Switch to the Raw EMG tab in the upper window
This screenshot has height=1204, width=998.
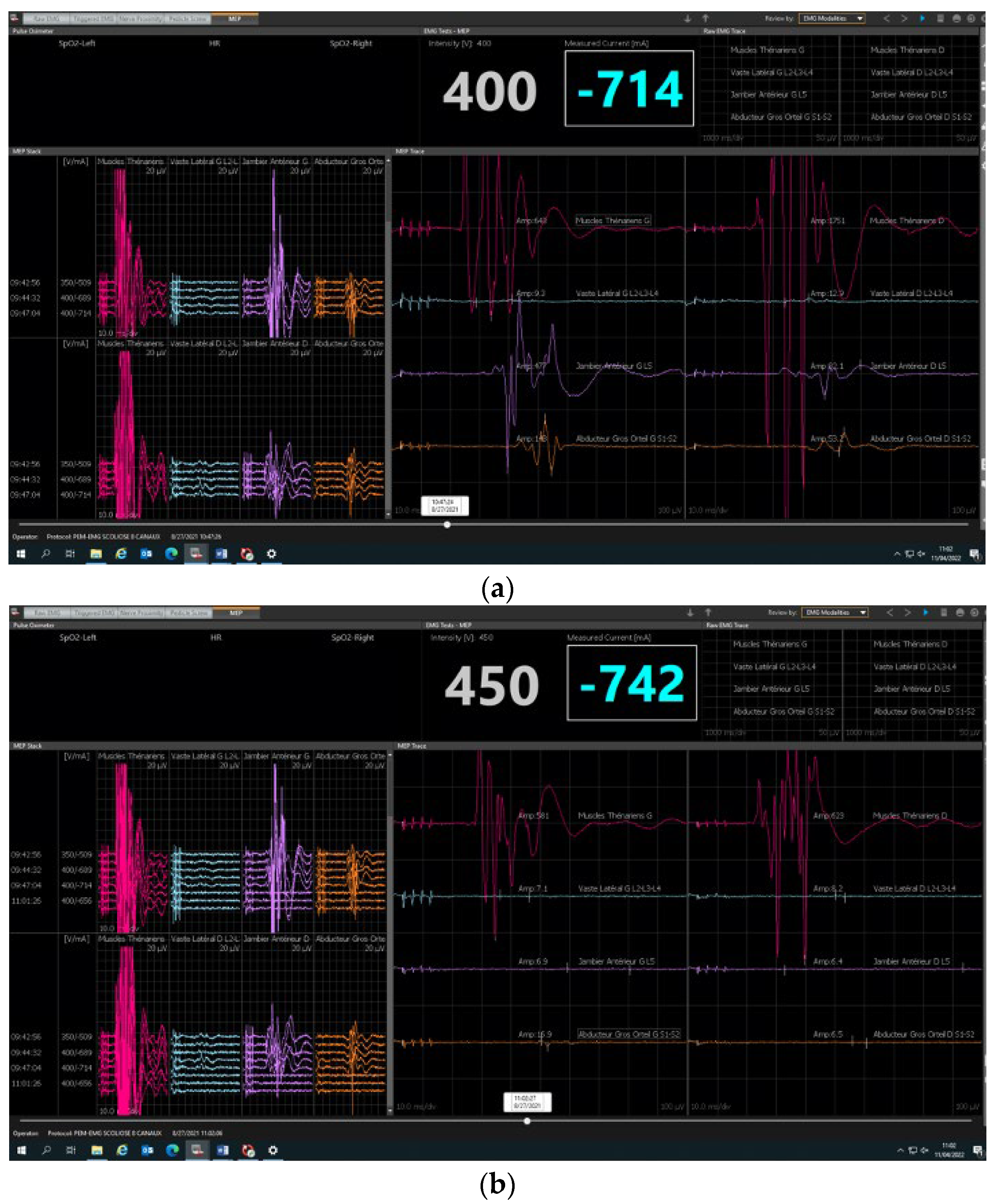(x=46, y=19)
